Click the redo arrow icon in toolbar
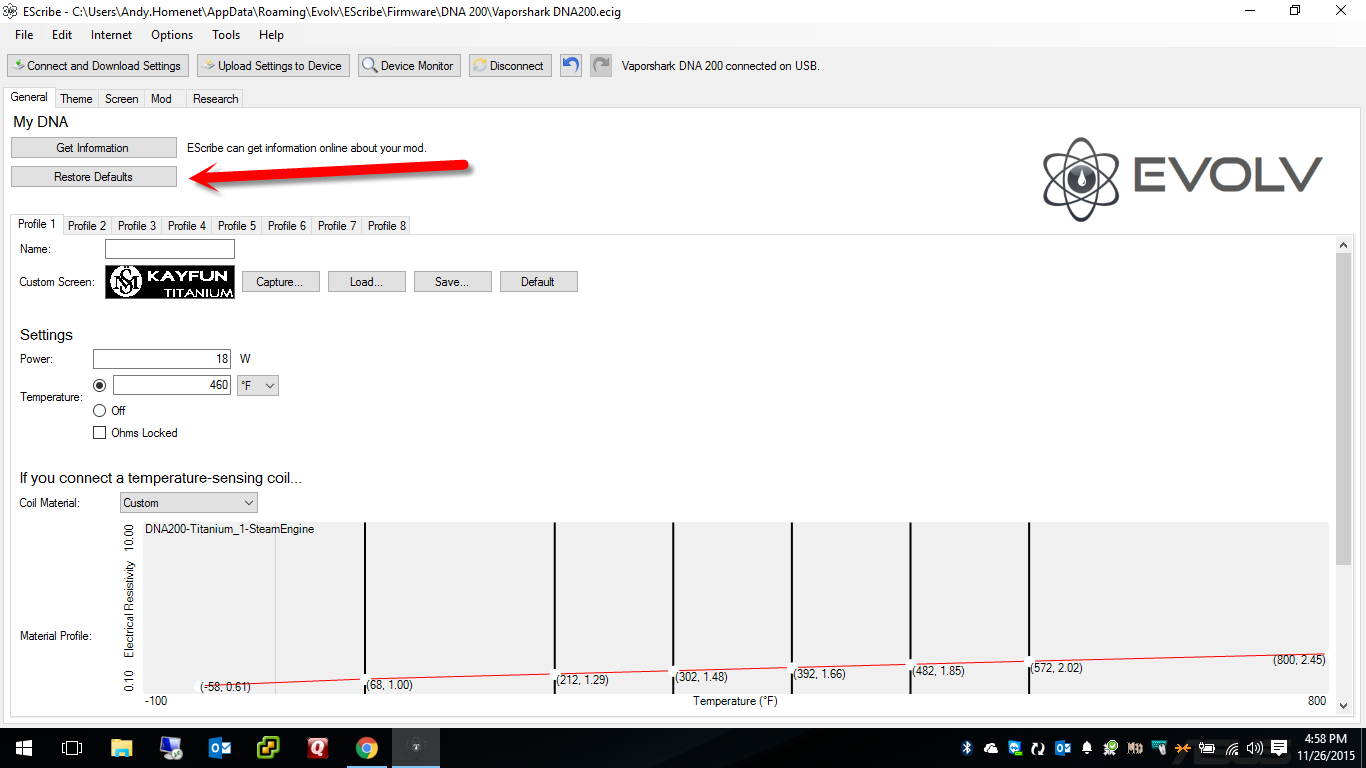Screen dimensions: 1366x768 coord(600,66)
